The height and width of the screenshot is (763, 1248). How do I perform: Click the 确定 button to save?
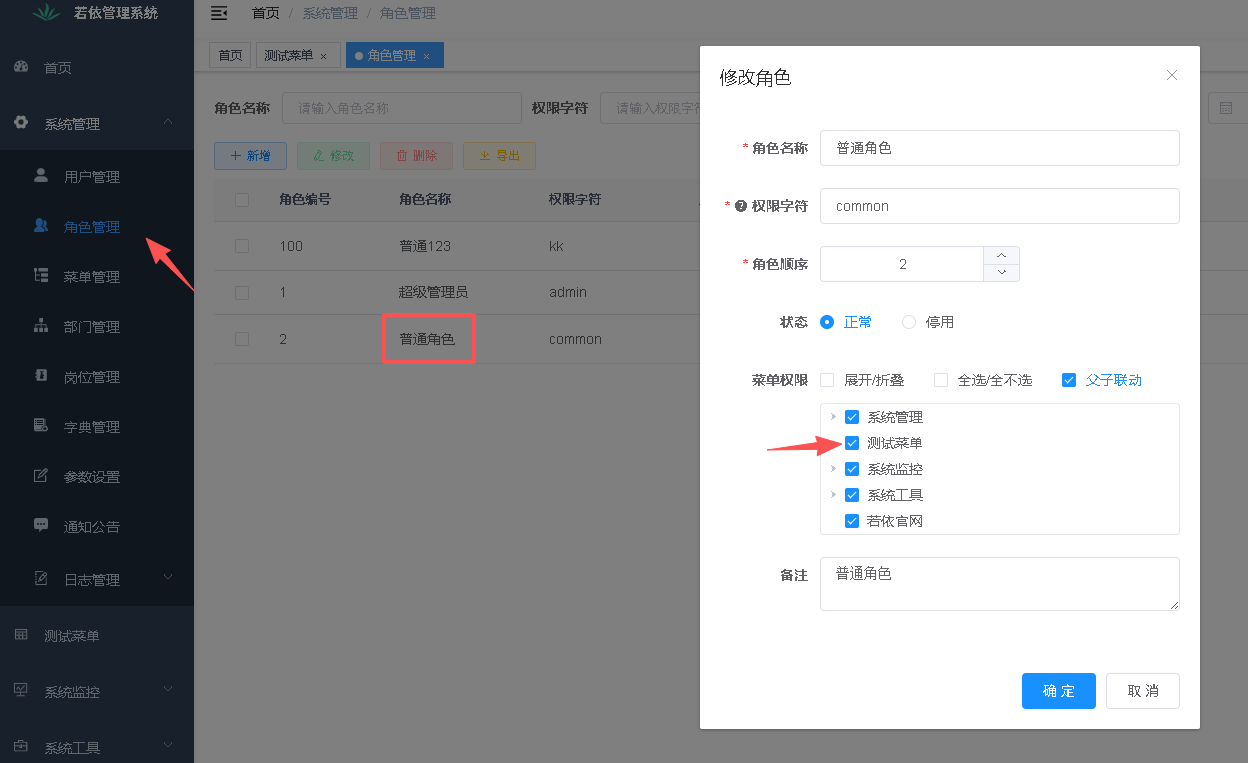tap(1058, 691)
